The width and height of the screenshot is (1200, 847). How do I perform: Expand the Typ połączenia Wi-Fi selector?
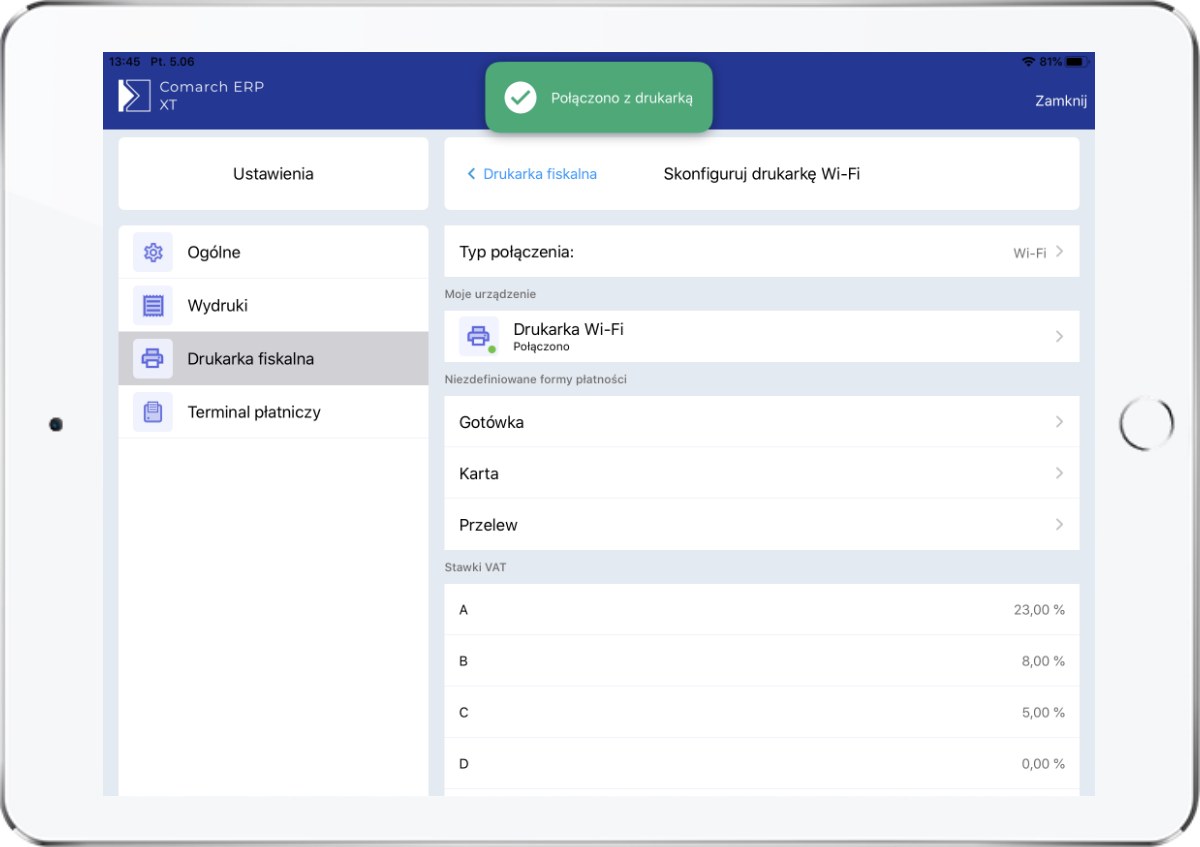(x=1058, y=252)
